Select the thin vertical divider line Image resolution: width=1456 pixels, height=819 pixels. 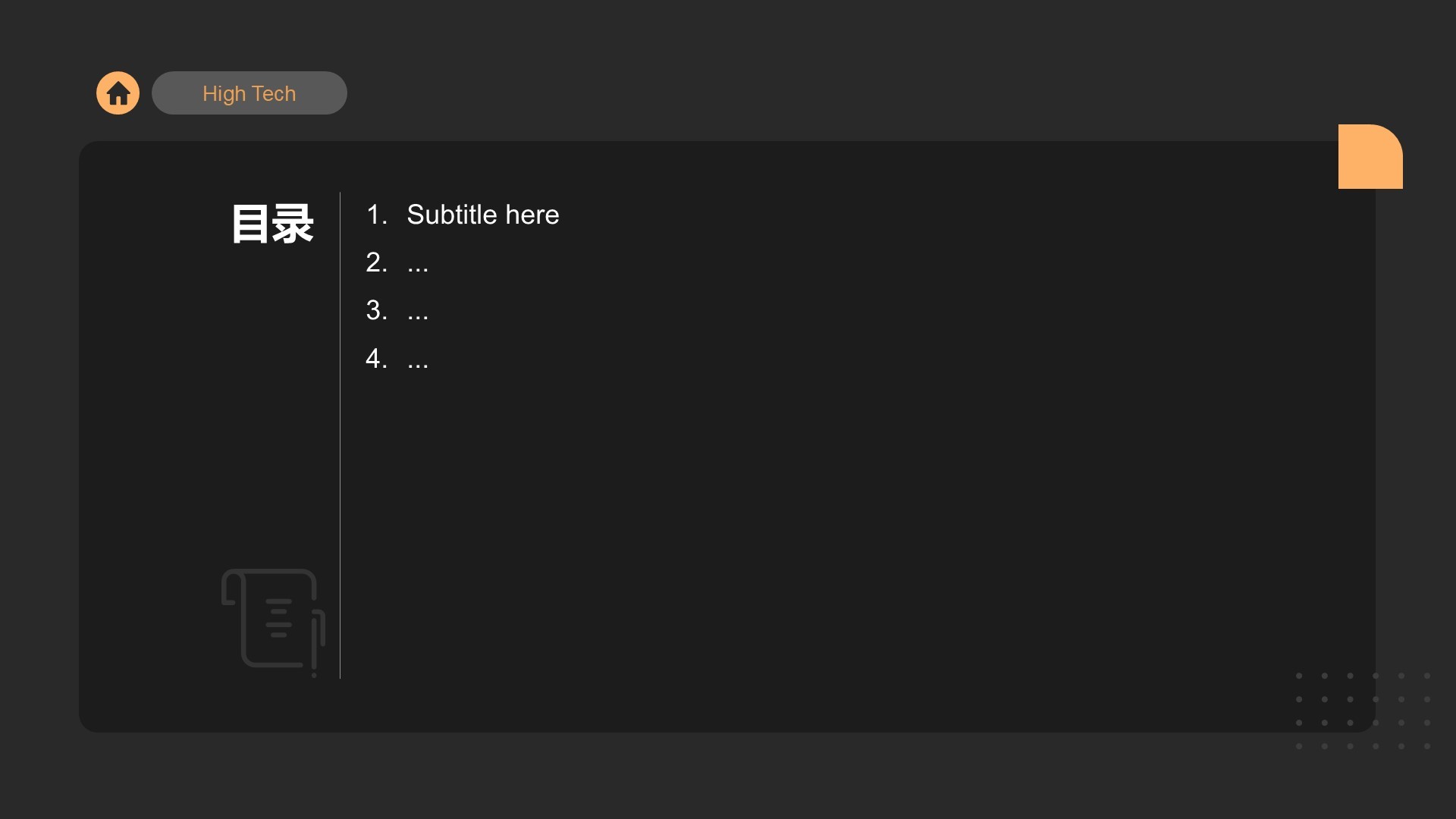coord(340,455)
